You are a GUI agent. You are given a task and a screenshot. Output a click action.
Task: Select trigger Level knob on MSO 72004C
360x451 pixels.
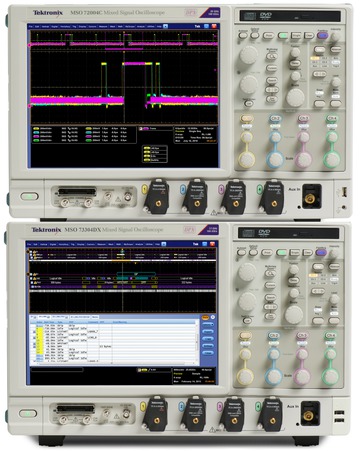tap(336, 81)
